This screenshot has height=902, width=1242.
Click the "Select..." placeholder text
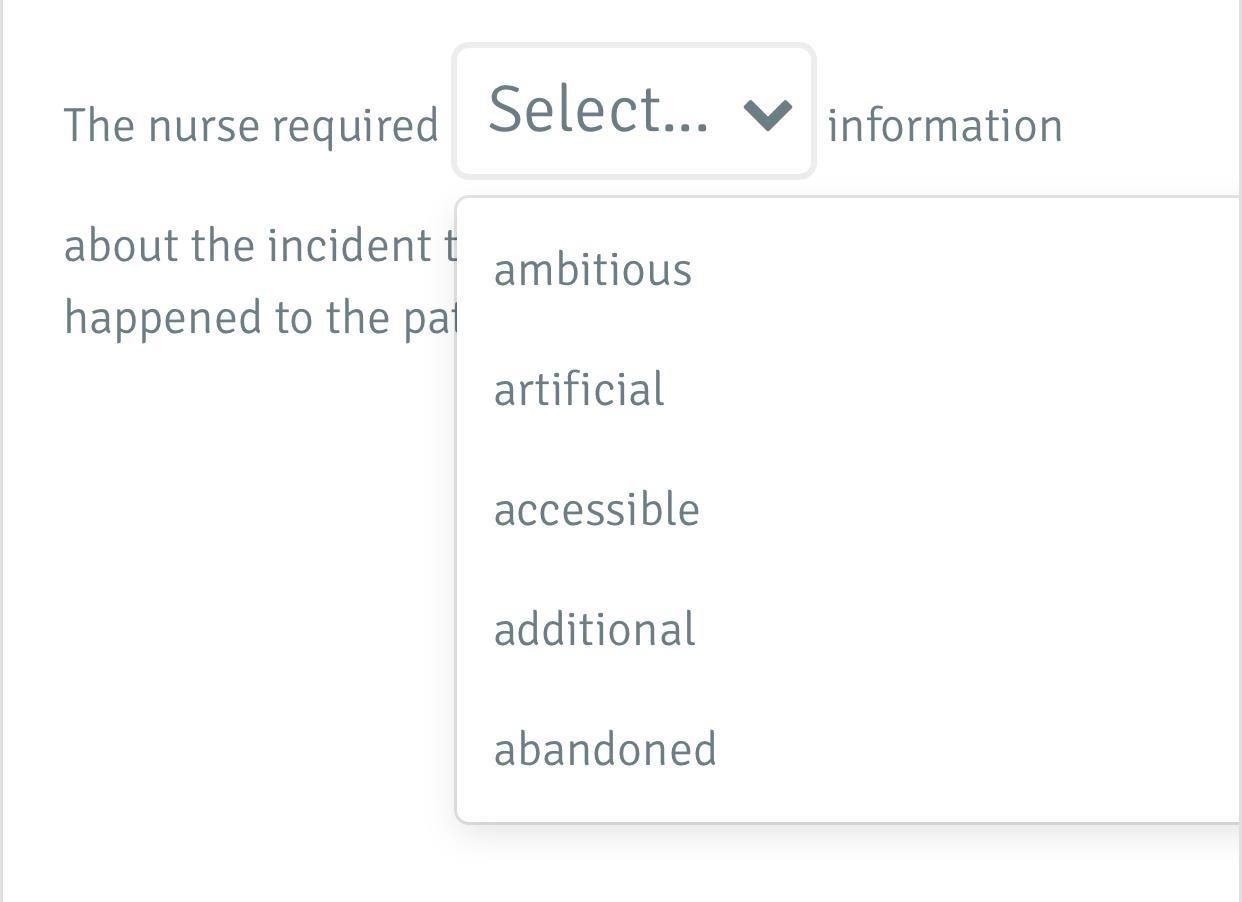point(598,110)
